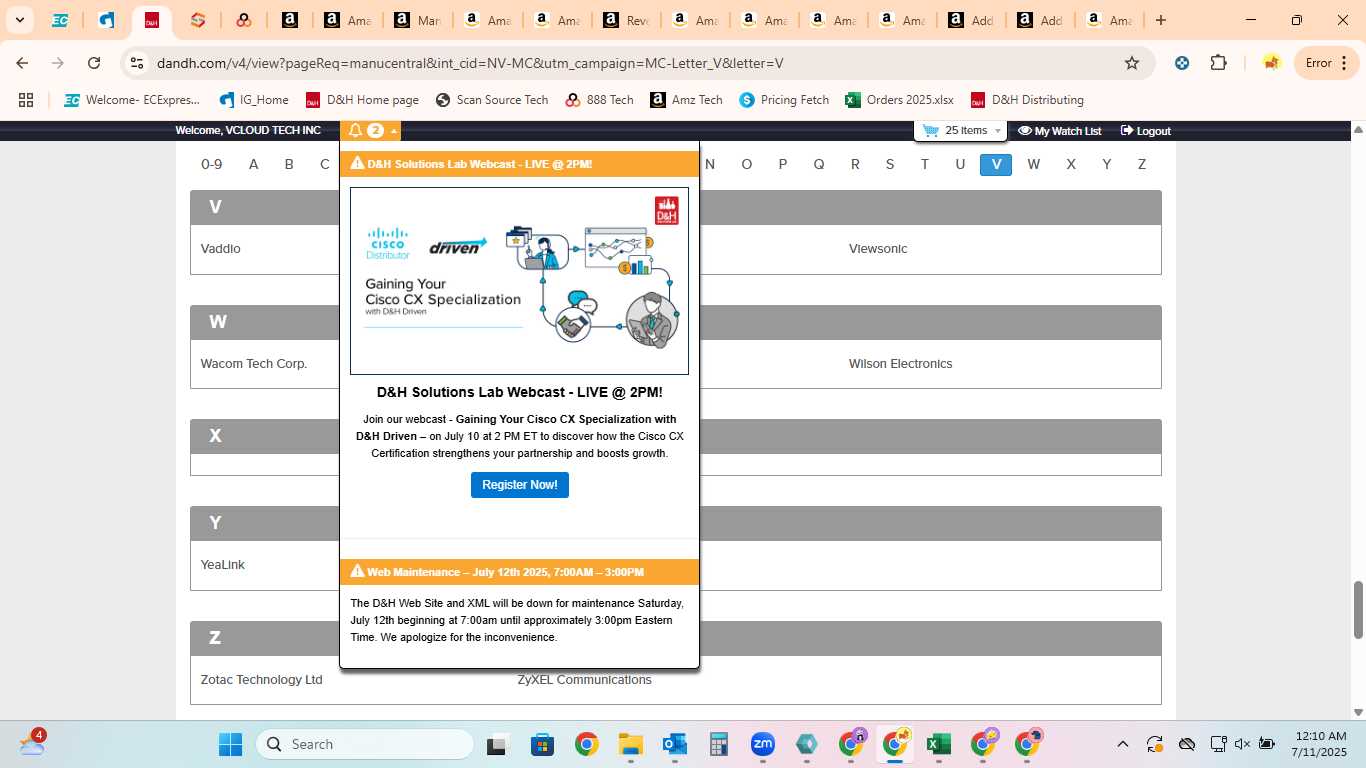Open the IG_Home bookmark
This screenshot has height=768, width=1366.
pyautogui.click(x=254, y=100)
